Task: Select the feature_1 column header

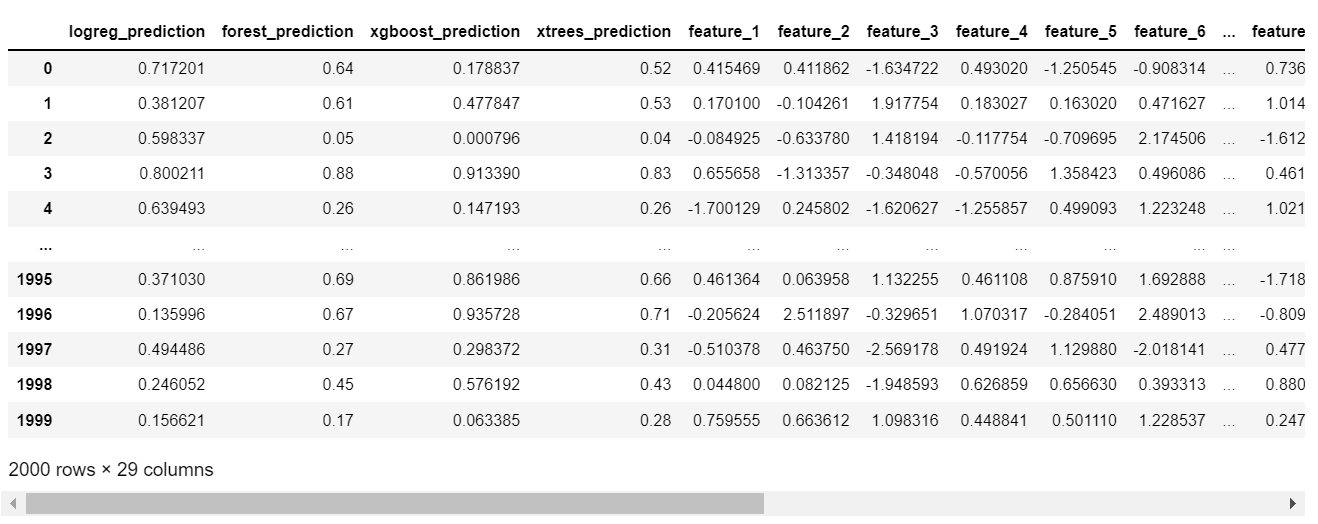Action: 724,31
